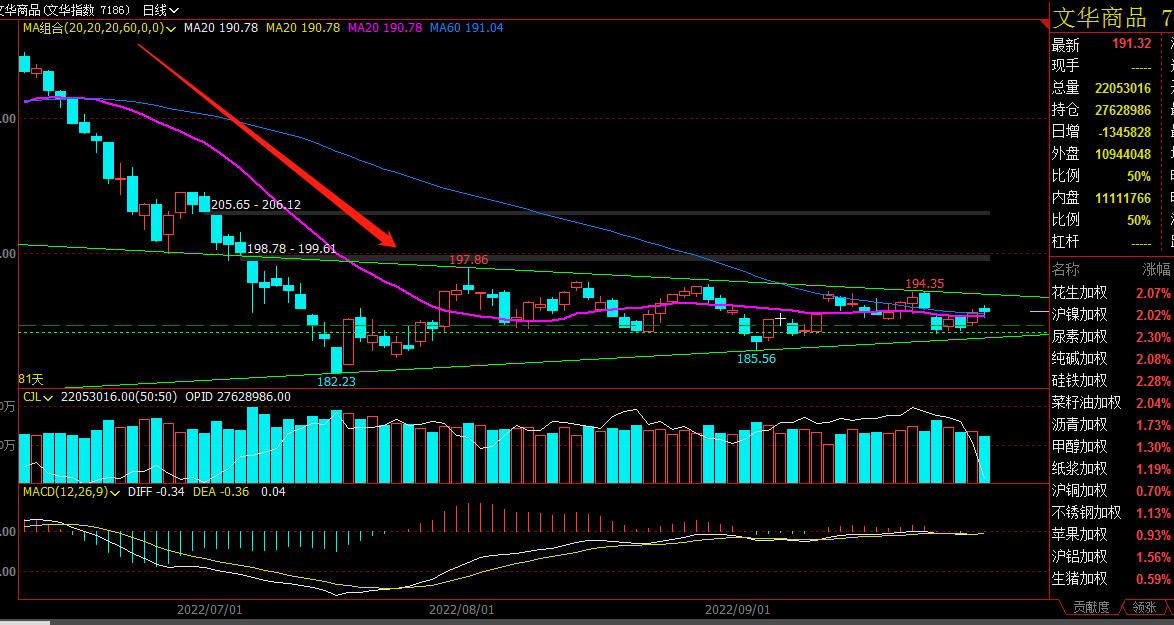The image size is (1174, 625).
Task: Click the 现手 label
Action: [1065, 66]
